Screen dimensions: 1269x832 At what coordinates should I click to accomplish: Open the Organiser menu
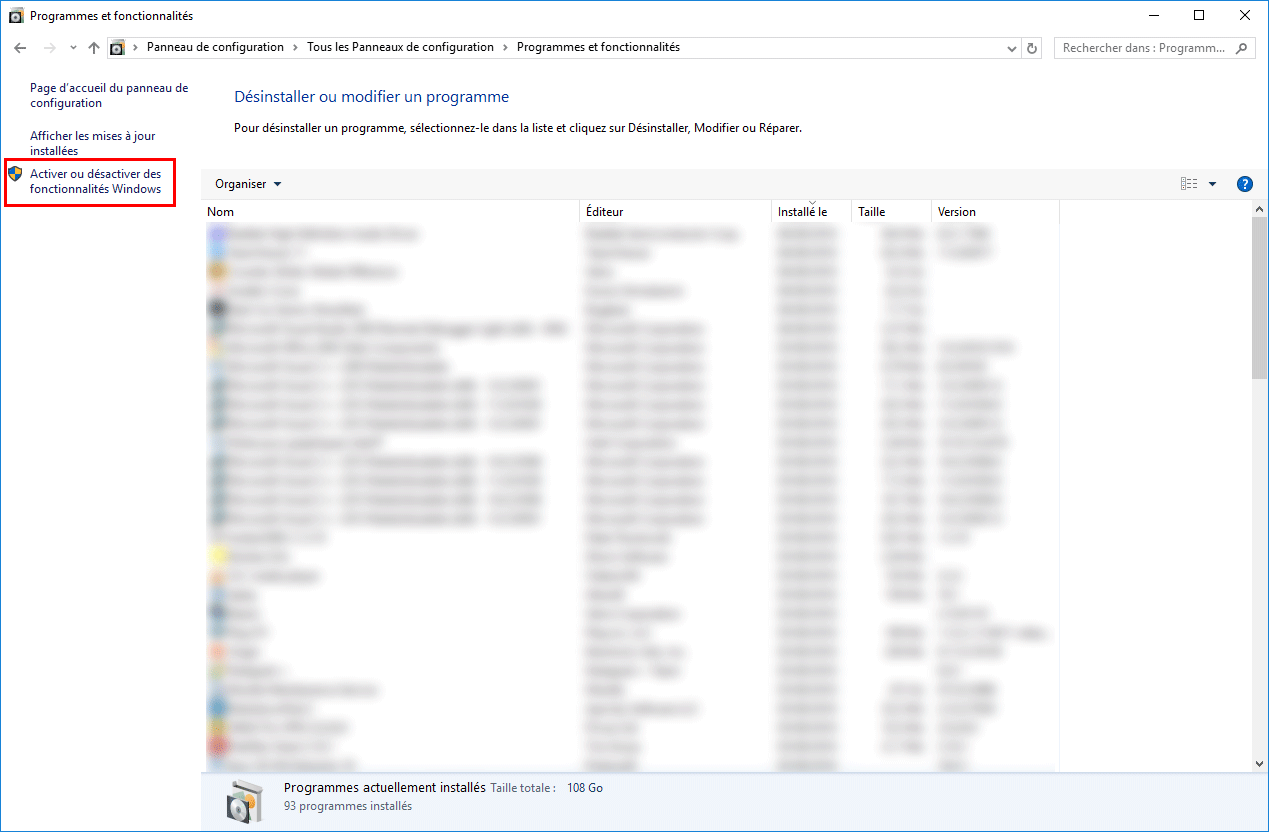pyautogui.click(x=248, y=184)
